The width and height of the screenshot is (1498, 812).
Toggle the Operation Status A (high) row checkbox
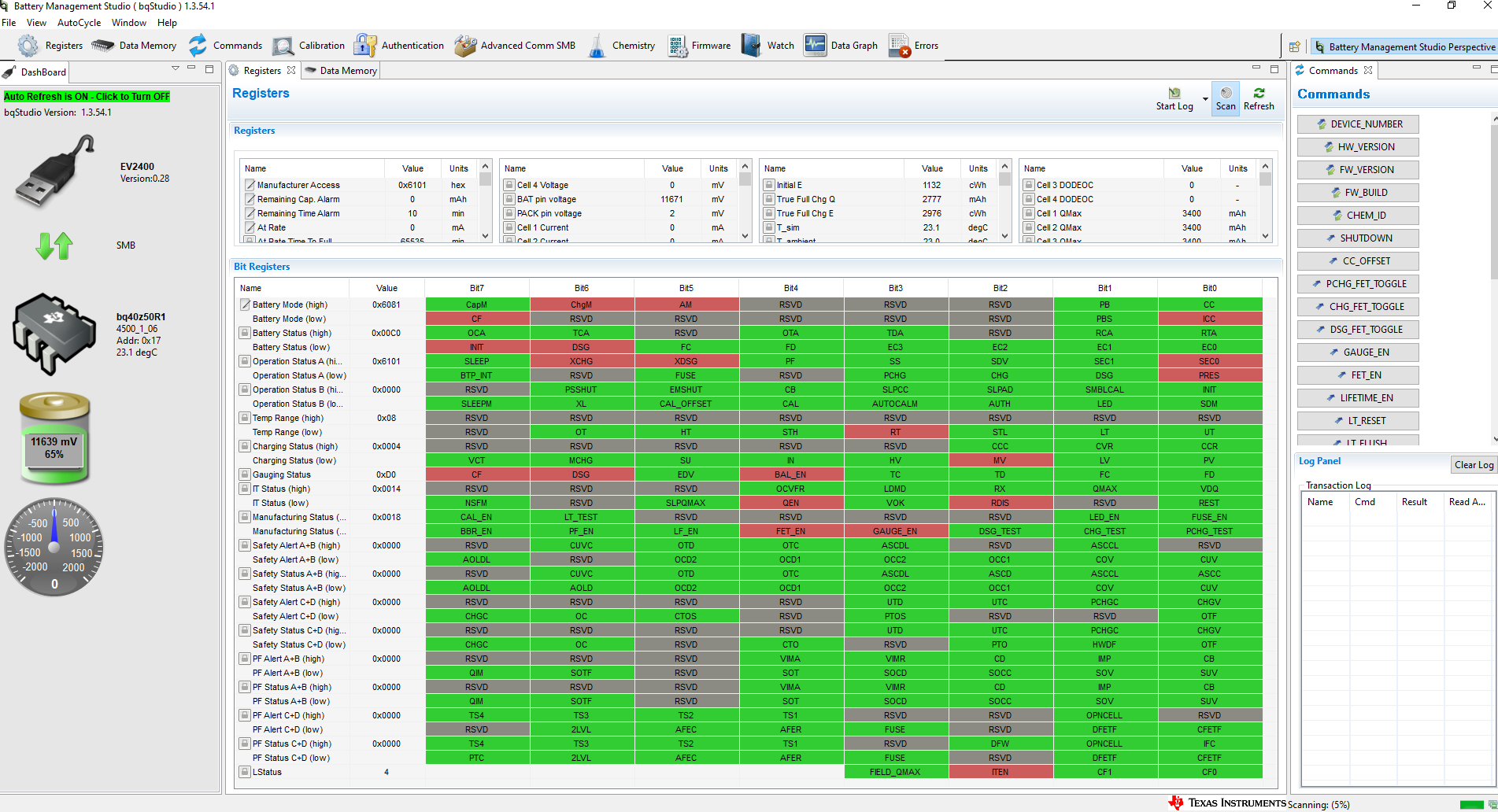tap(246, 361)
